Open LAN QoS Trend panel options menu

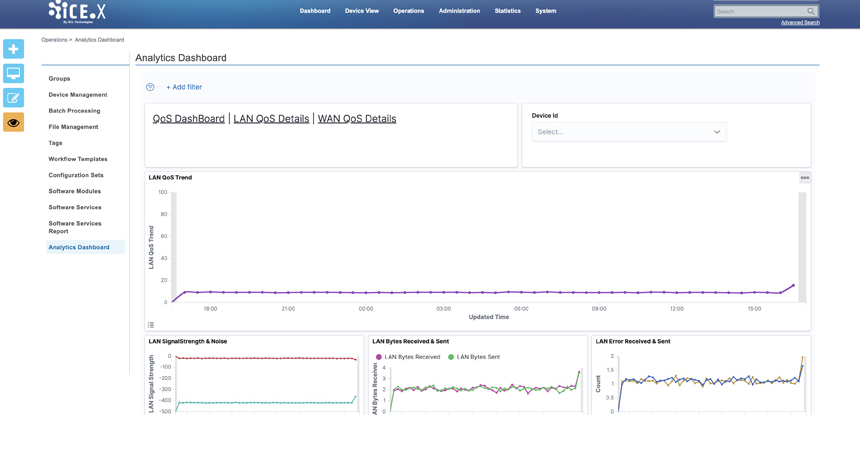pos(805,178)
